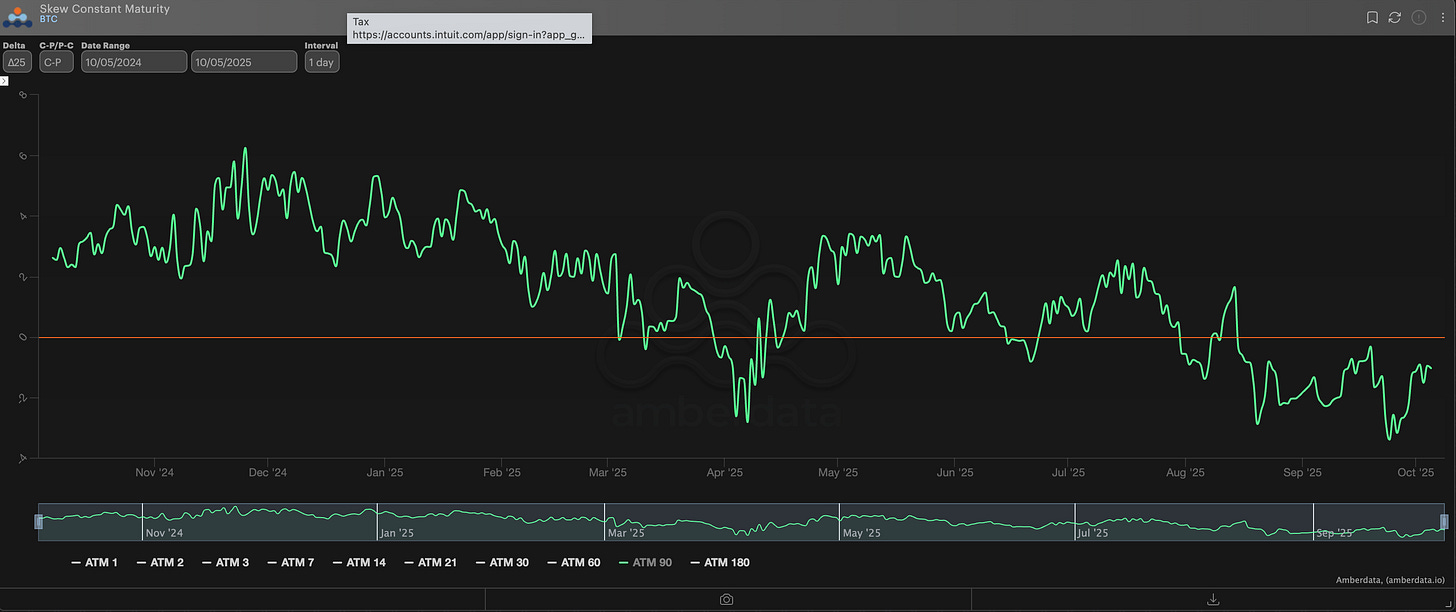1456x612 pixels.
Task: Click the Amberdata logo
Action: 18,16
